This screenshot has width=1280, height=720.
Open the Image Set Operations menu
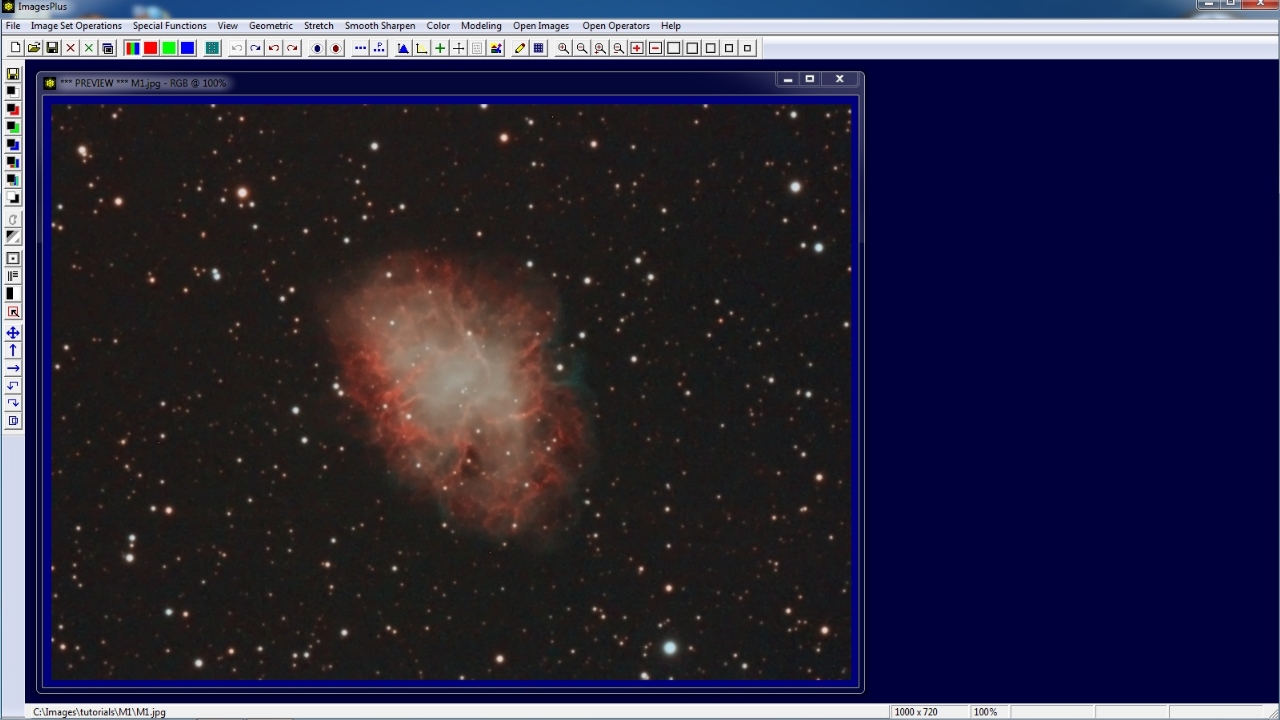point(76,26)
